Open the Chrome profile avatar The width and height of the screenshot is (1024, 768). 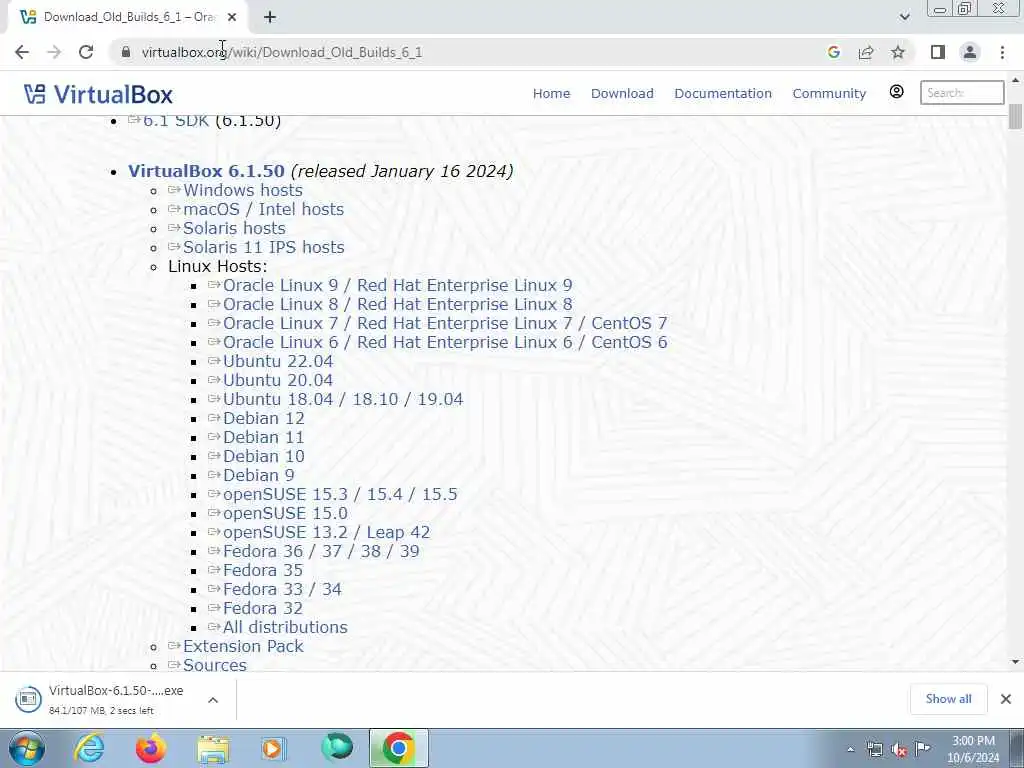970,52
